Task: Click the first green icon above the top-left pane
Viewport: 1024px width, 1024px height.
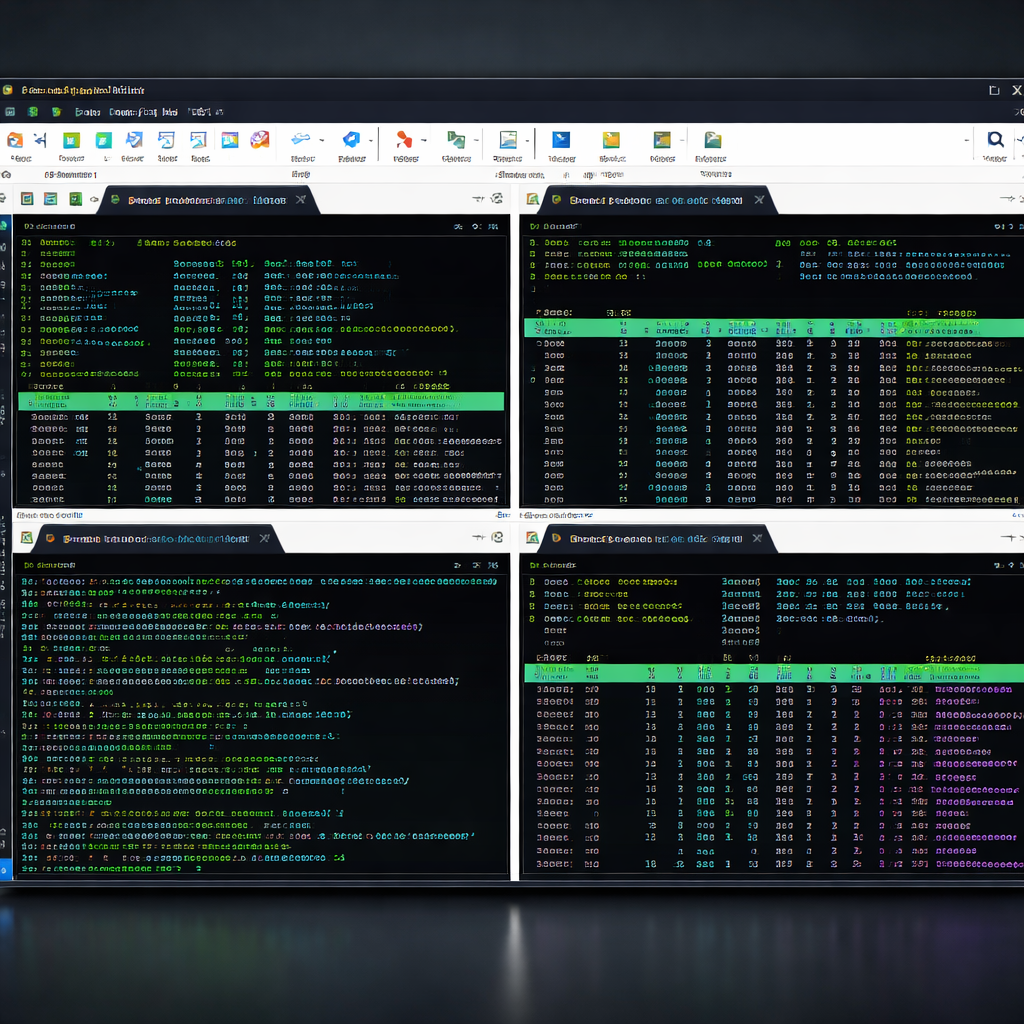Action: (x=28, y=200)
